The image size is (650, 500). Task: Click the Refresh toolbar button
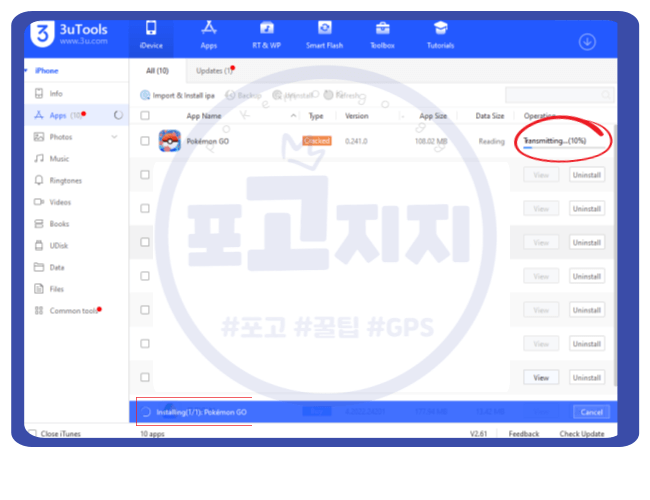[x=342, y=95]
